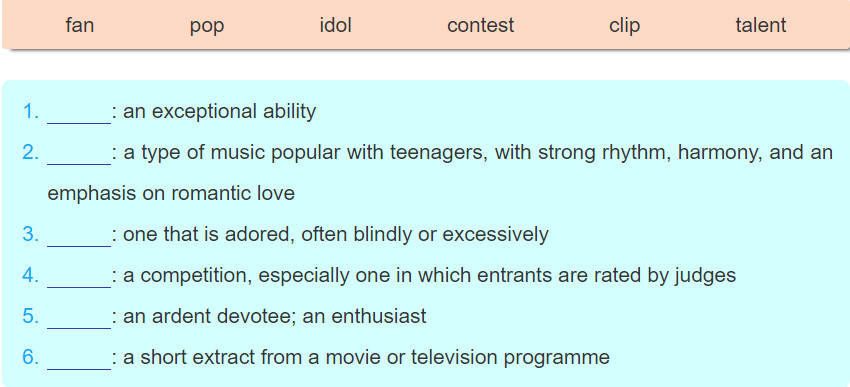Click the word 'clip' in the word bank
This screenshot has width=850, height=387.
pos(624,25)
